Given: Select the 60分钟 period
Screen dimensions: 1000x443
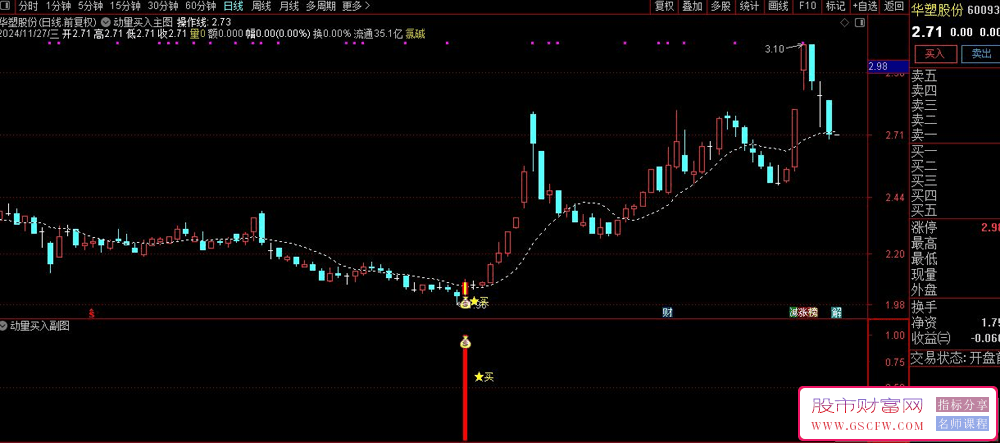Looking at the screenshot, I should pos(201,6).
